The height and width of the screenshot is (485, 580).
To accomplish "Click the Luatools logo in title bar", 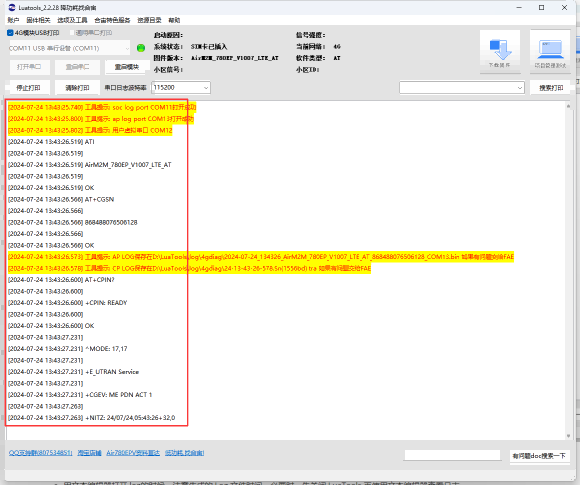I will tap(12, 7).
